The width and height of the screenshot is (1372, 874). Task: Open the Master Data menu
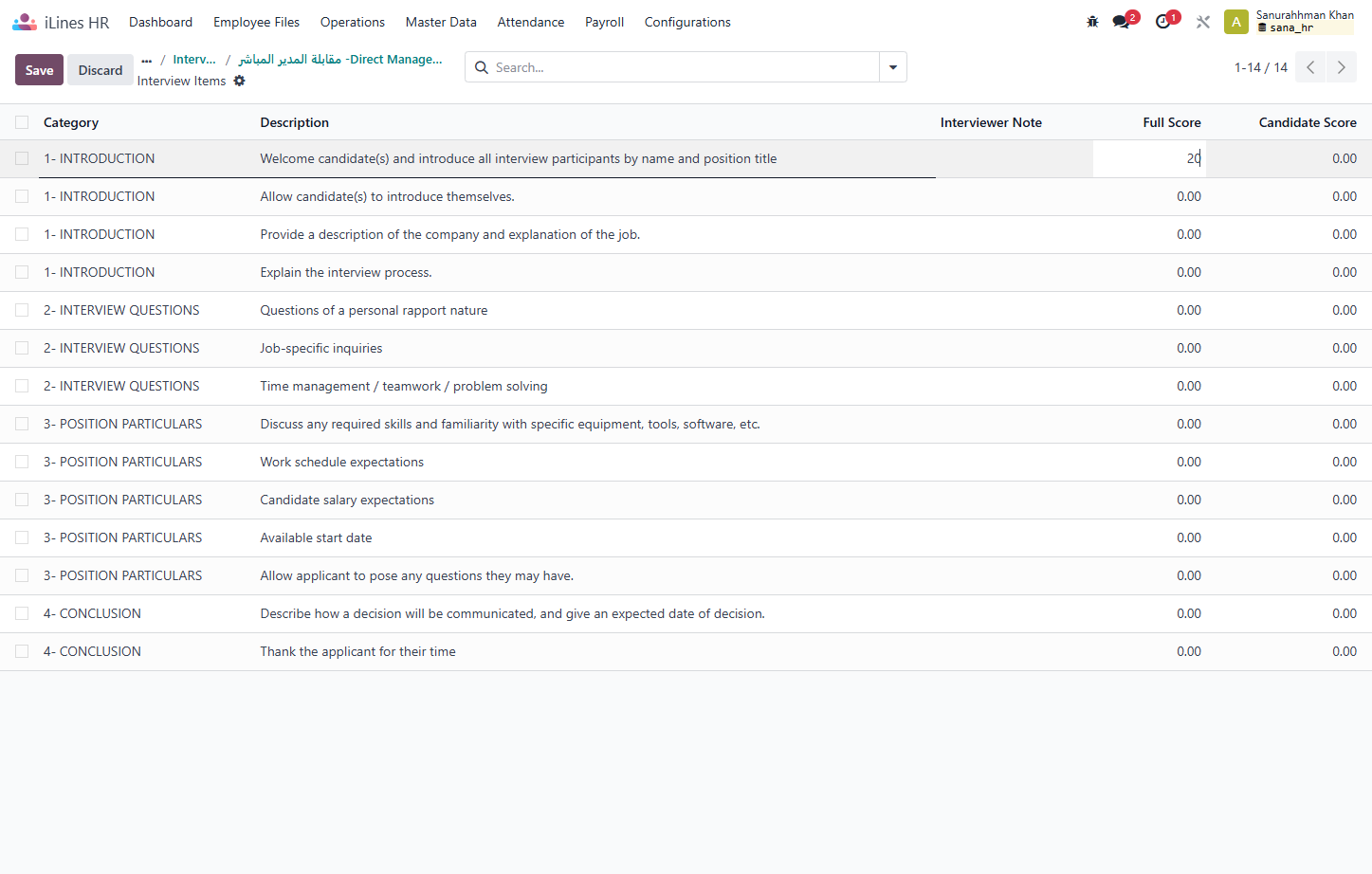[441, 22]
